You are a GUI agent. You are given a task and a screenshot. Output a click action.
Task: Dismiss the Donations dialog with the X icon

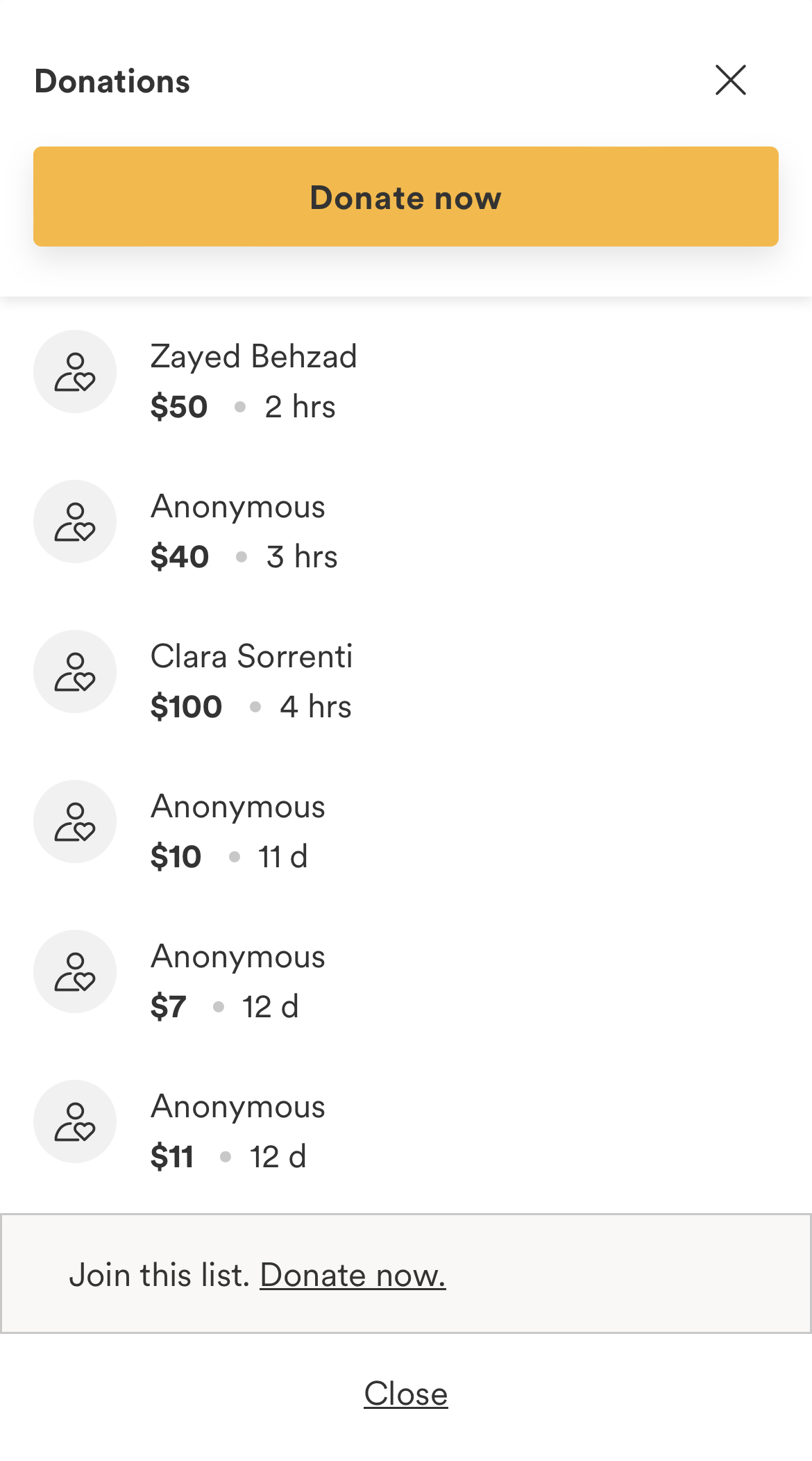731,80
